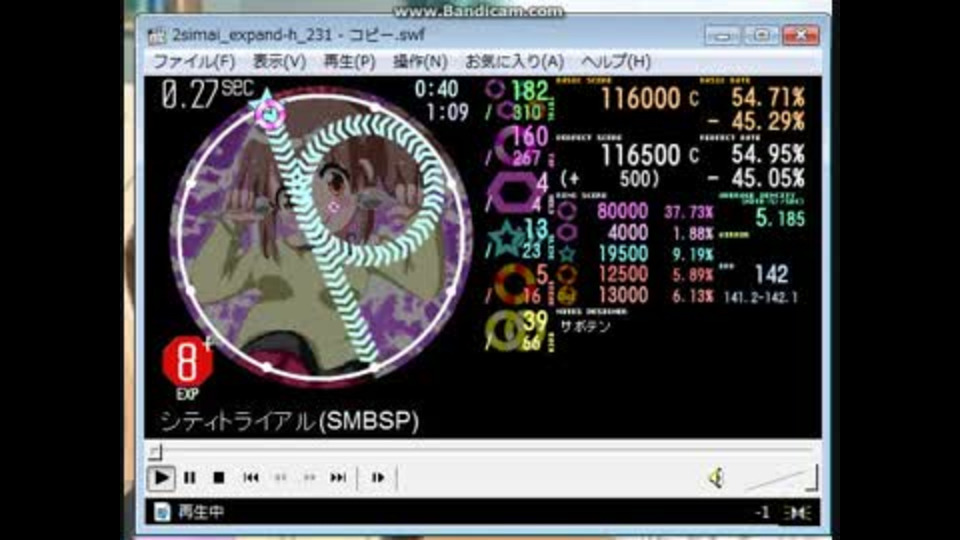
Task: Click the 116500 score value
Action: [x=640, y=155]
